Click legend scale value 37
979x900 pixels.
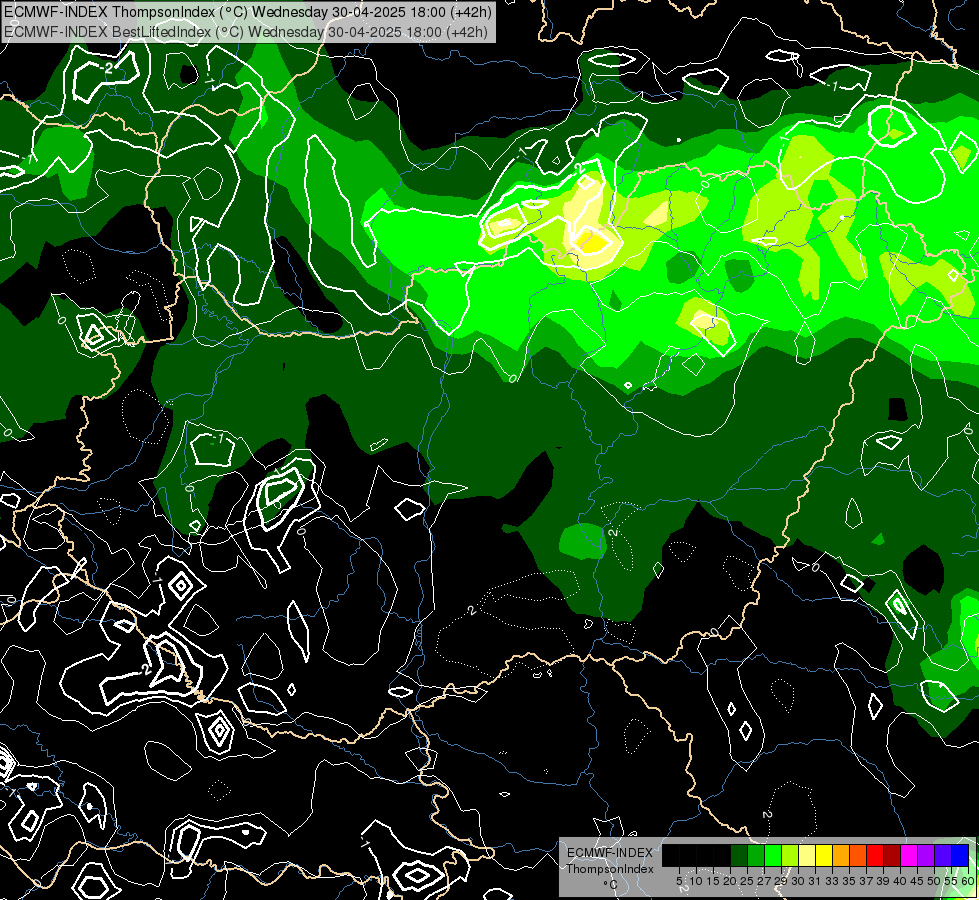click(866, 881)
